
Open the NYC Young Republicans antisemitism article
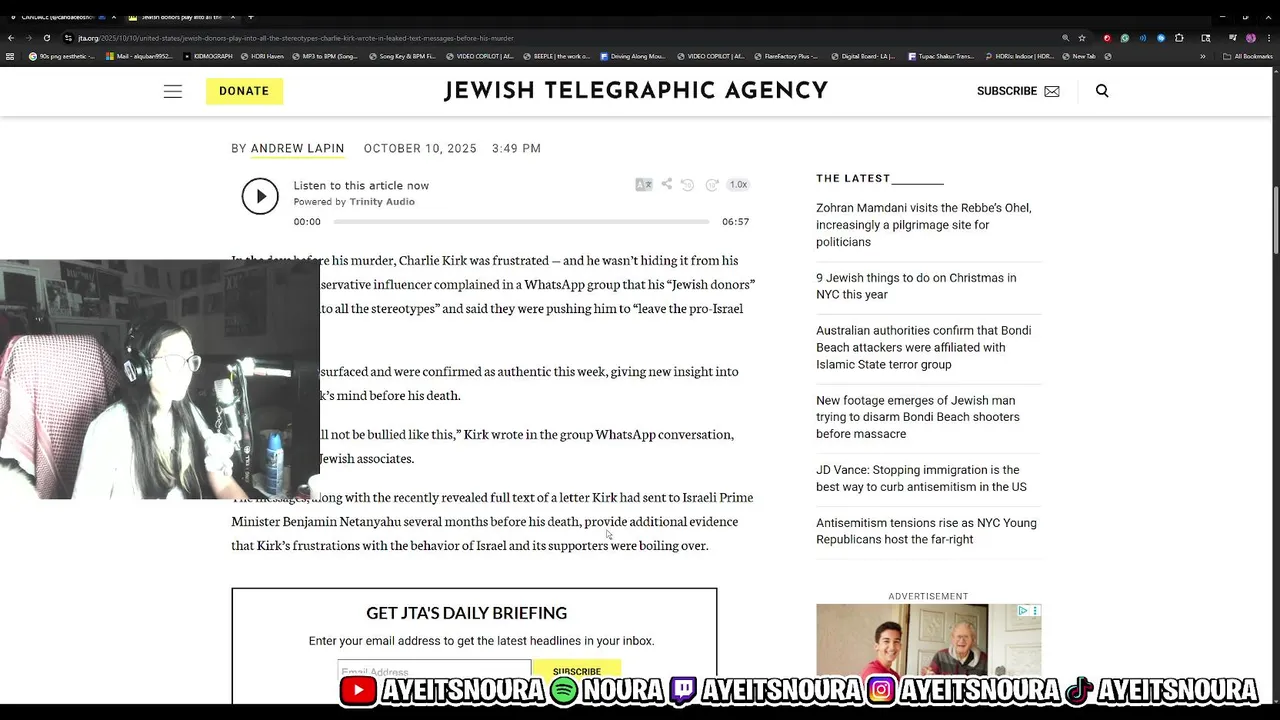[x=926, y=531]
